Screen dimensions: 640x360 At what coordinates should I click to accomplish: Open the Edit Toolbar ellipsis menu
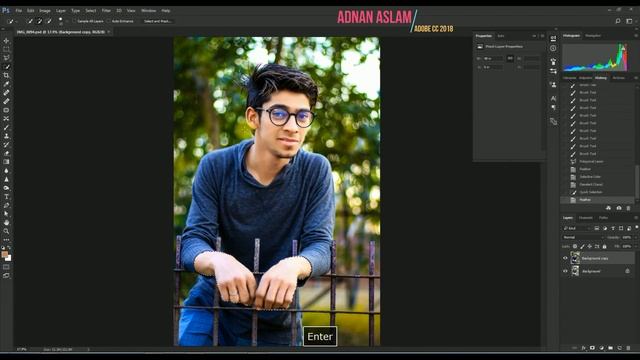[x=6, y=240]
